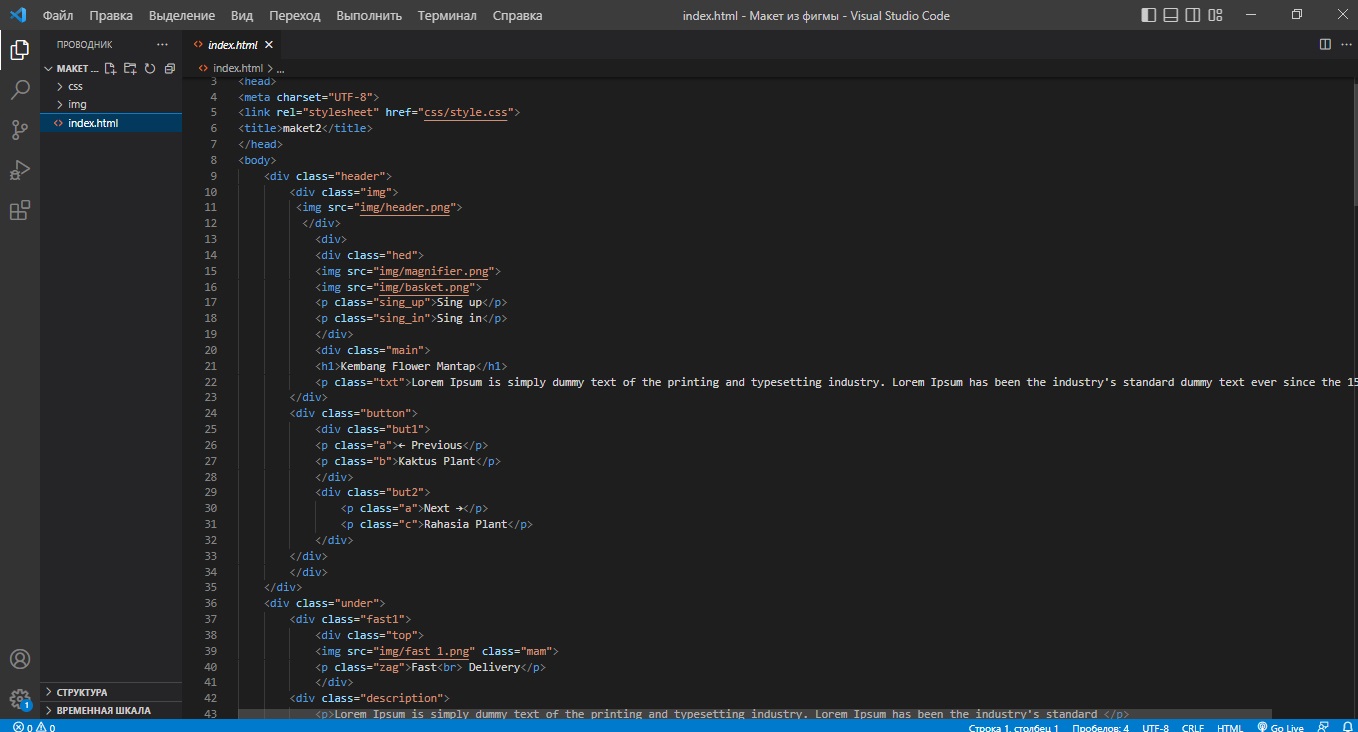Expand the css folder
Image resolution: width=1358 pixels, height=732 pixels.
pos(75,87)
